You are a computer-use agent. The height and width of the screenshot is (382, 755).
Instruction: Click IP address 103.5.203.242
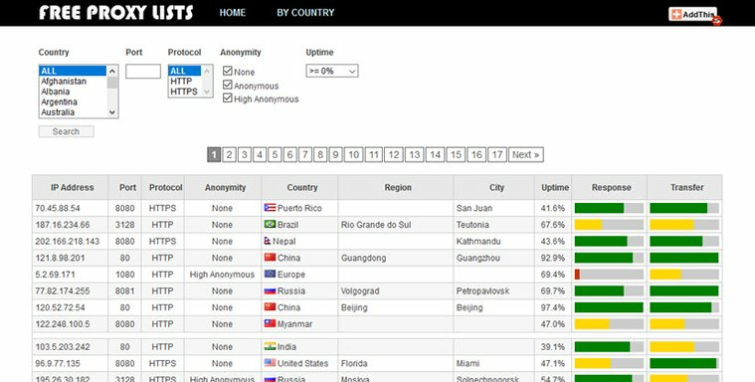click(63, 347)
